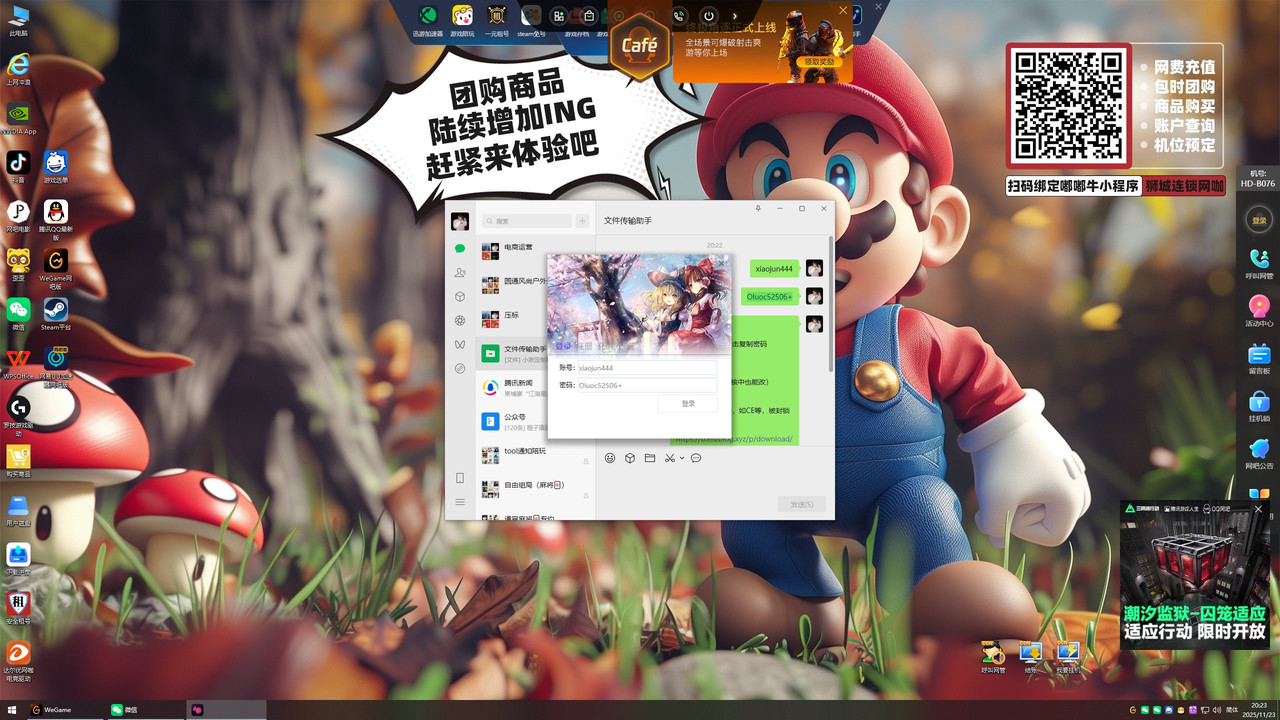Open WeGame网吧版 desktop icon
This screenshot has width=1280, height=720.
pyautogui.click(x=56, y=268)
